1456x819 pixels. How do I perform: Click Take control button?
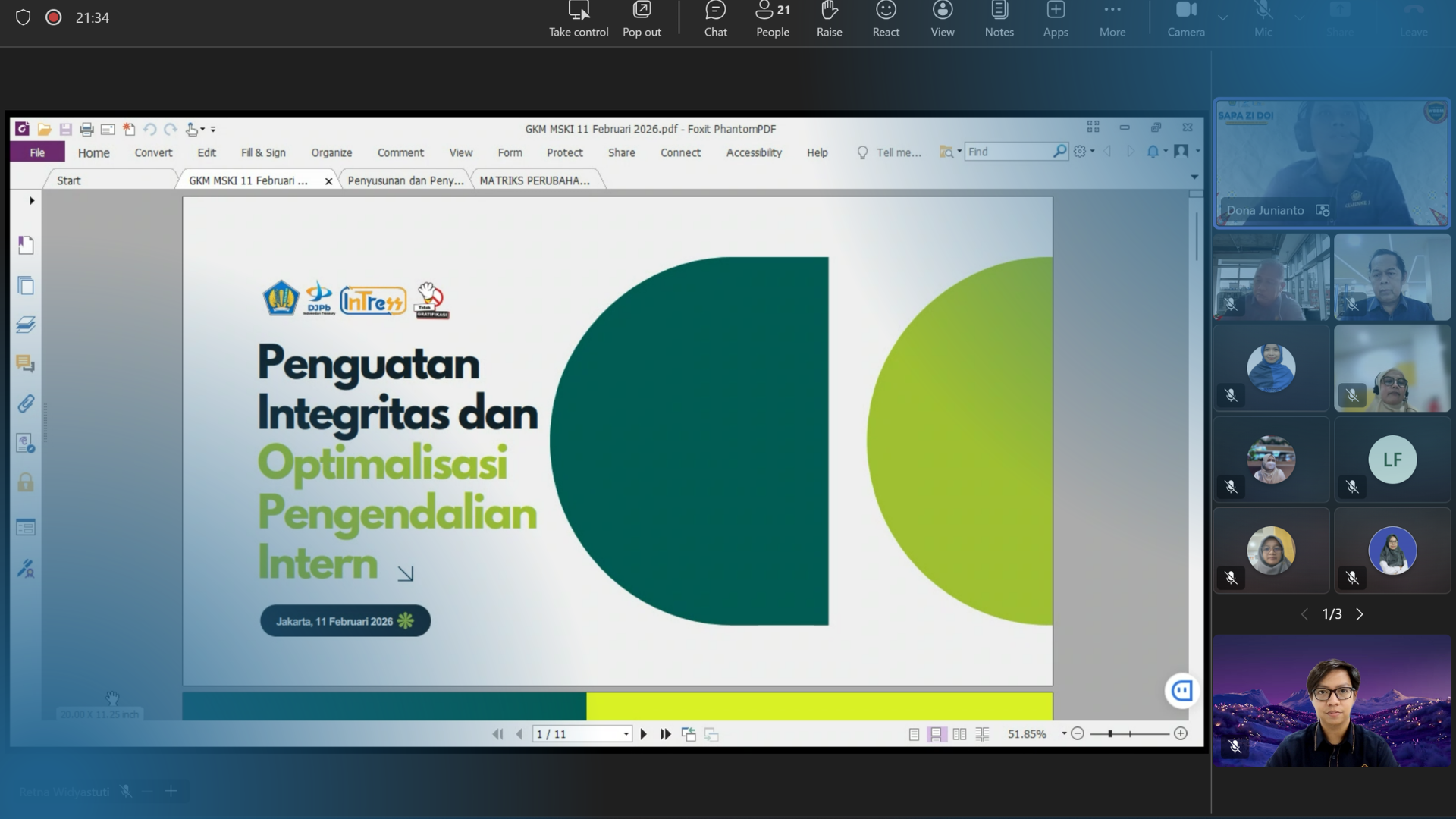tap(579, 19)
